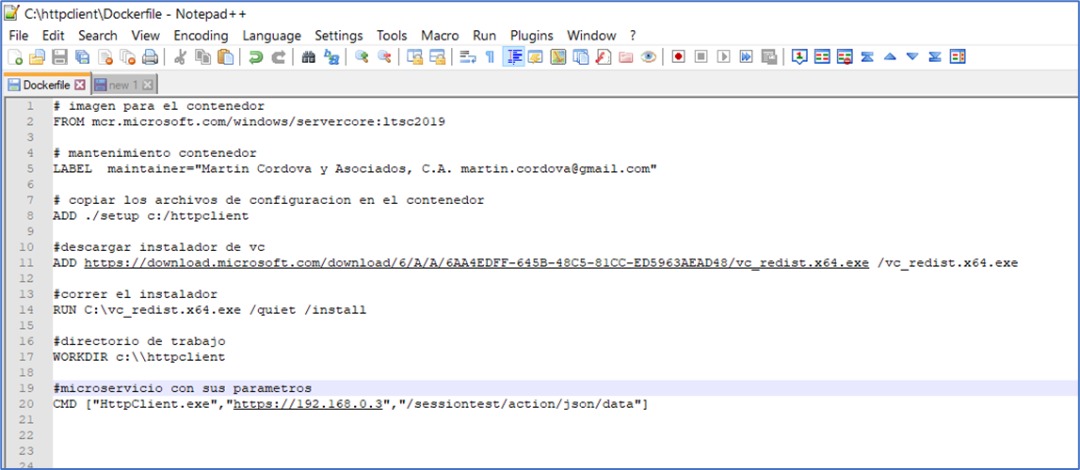This screenshot has width=1080, height=470.
Task: Close the Dockerfile tab
Action: [79, 85]
